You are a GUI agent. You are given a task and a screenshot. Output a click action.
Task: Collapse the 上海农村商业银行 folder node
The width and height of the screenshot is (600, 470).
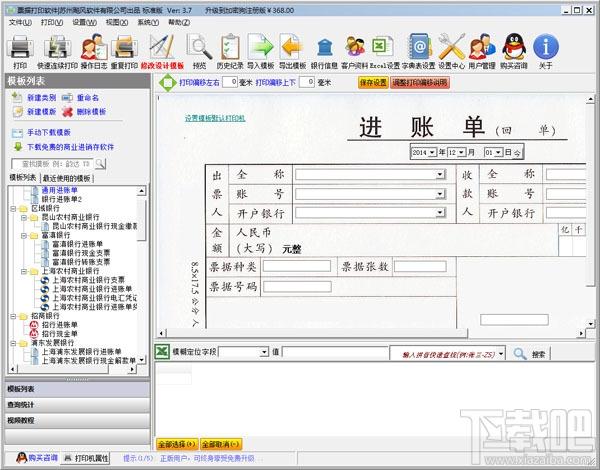pos(22,270)
